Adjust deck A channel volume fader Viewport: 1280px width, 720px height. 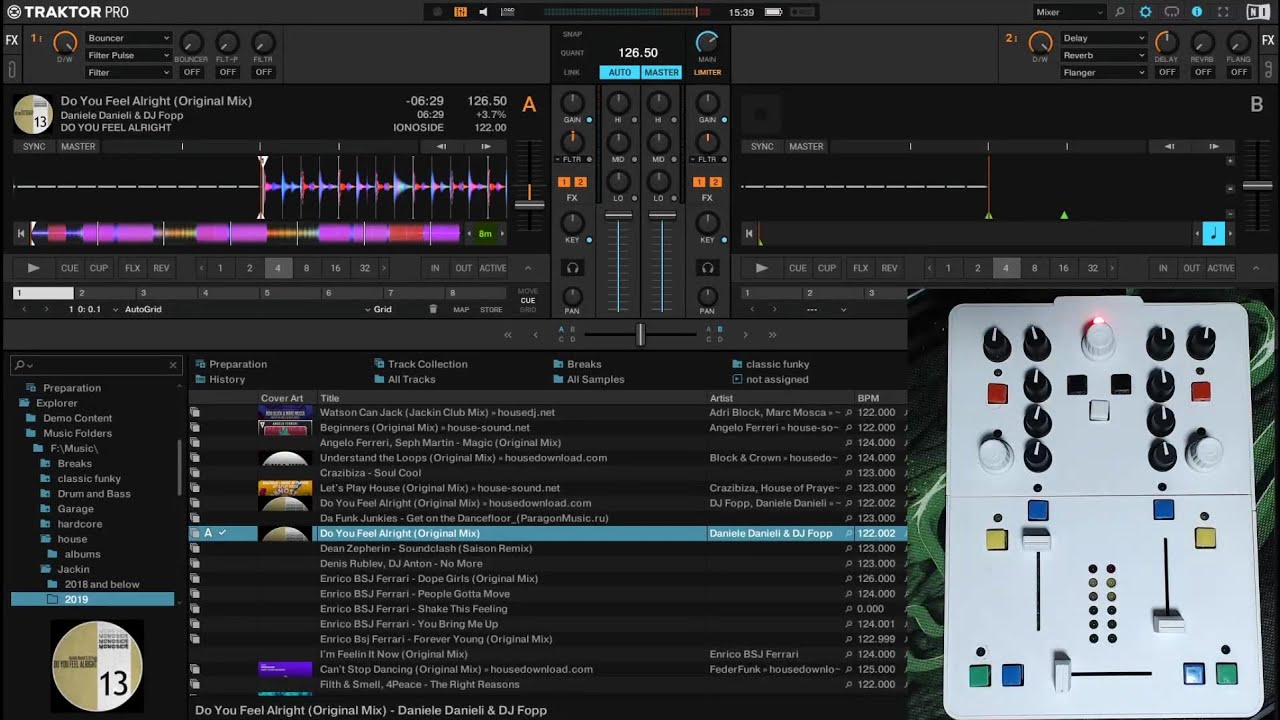[x=619, y=215]
